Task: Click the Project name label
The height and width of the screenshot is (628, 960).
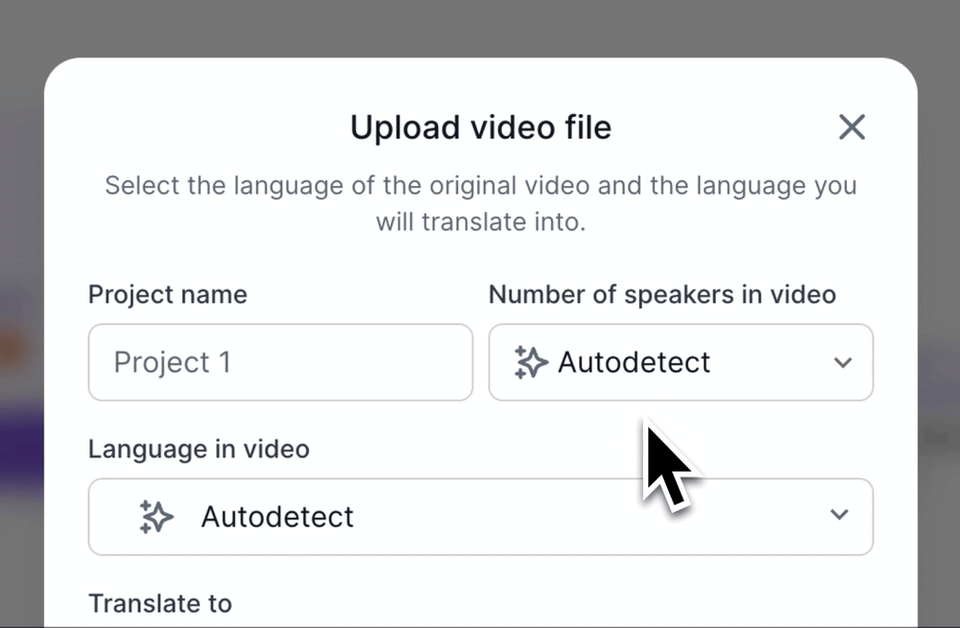Action: [x=167, y=295]
